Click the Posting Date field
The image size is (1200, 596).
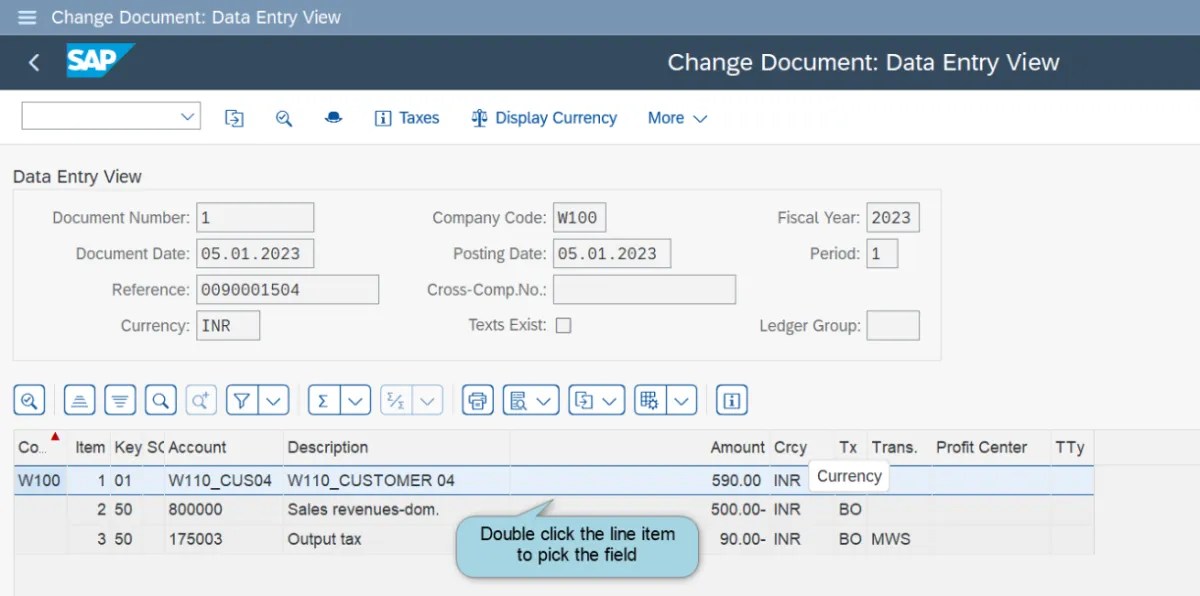pyautogui.click(x=612, y=254)
